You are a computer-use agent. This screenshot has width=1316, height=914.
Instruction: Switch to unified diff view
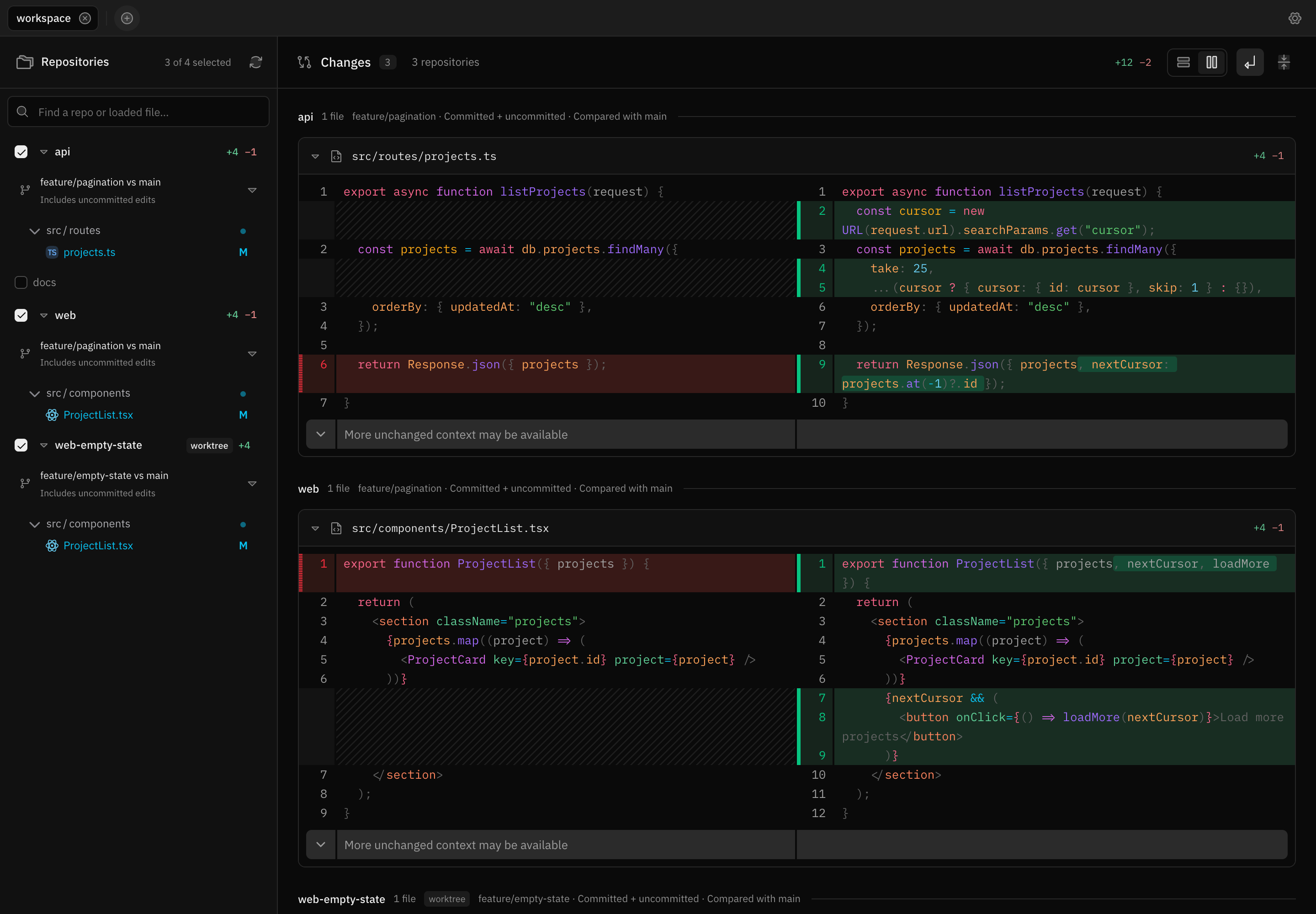[1183, 63]
